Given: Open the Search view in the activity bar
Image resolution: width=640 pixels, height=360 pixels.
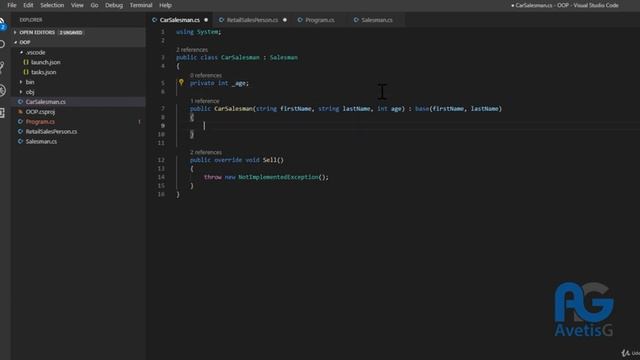Looking at the screenshot, I should click(2, 44).
